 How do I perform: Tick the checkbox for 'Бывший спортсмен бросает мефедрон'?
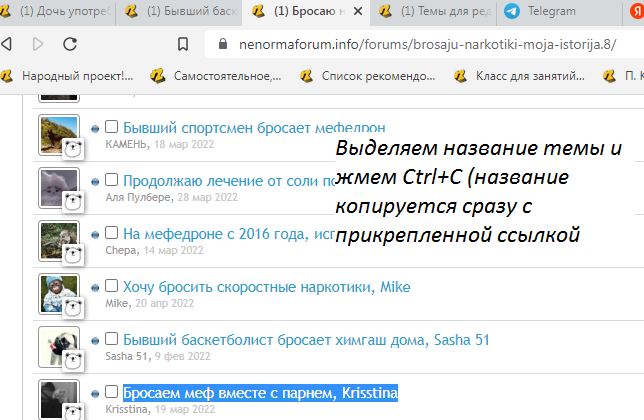coord(111,127)
